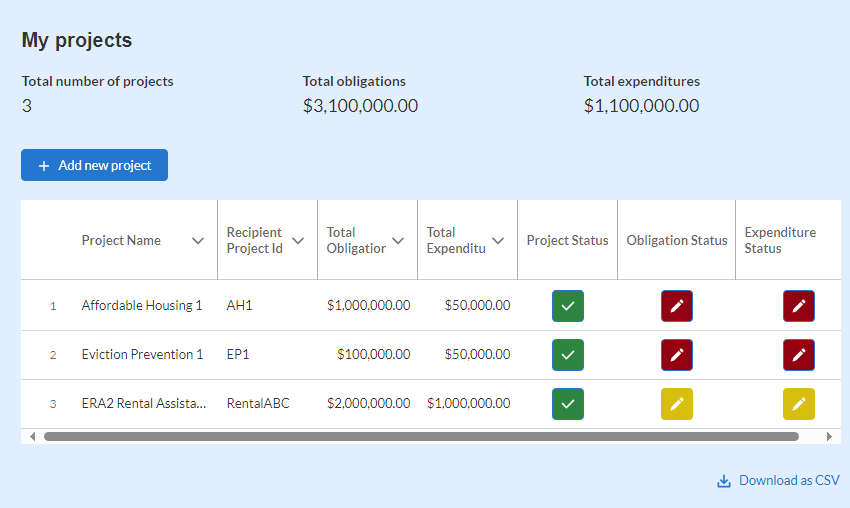
Task: Click ERA2 Rental Assistance project status checkmark
Action: 568,404
